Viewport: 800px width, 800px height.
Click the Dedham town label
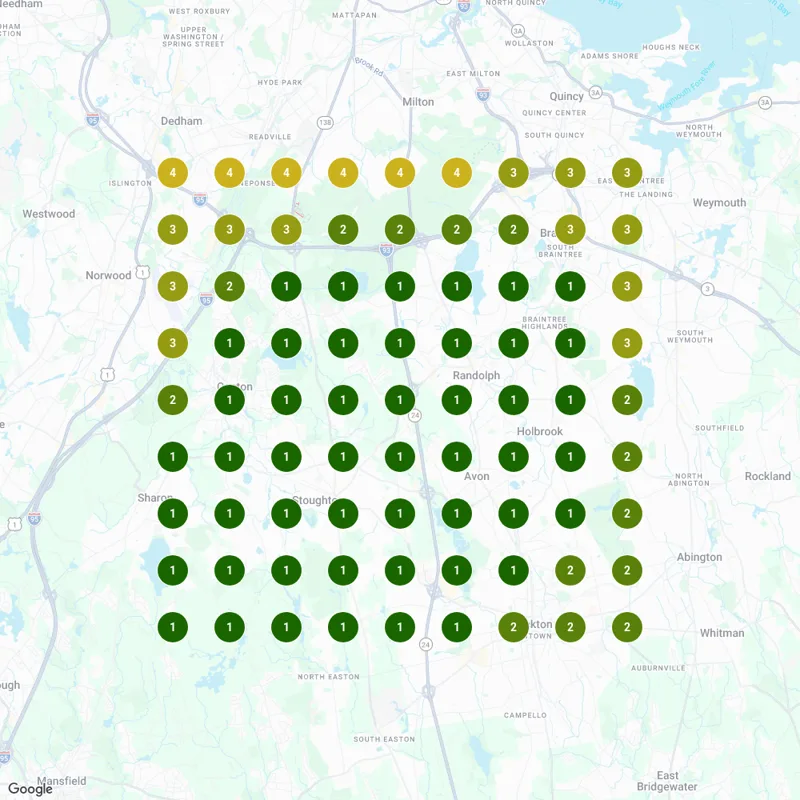[x=182, y=121]
